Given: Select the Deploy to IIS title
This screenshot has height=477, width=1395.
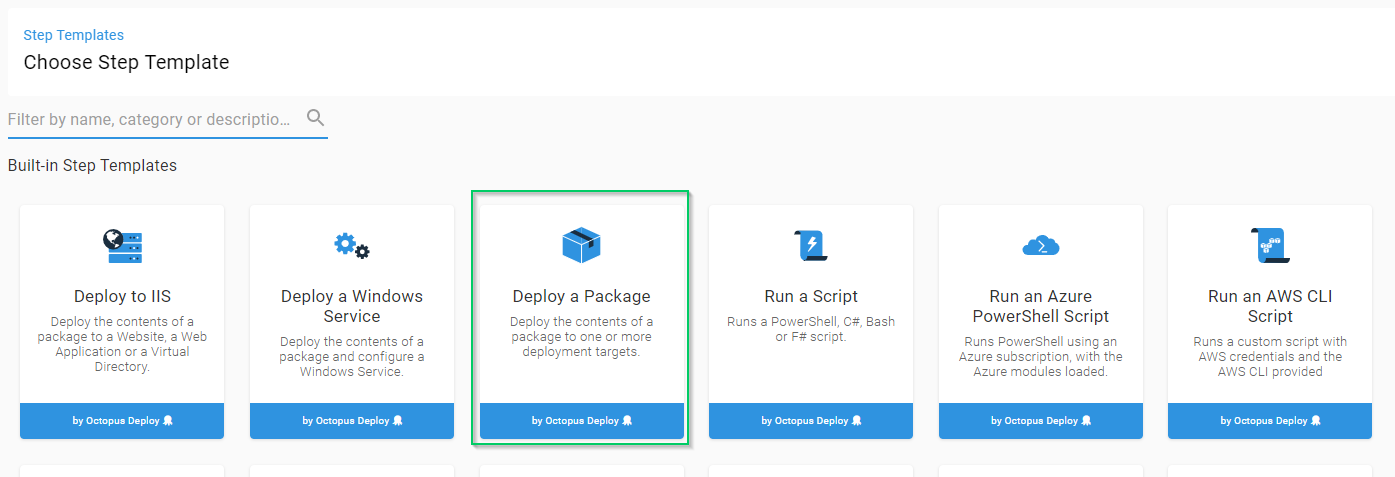Looking at the screenshot, I should (x=122, y=296).
